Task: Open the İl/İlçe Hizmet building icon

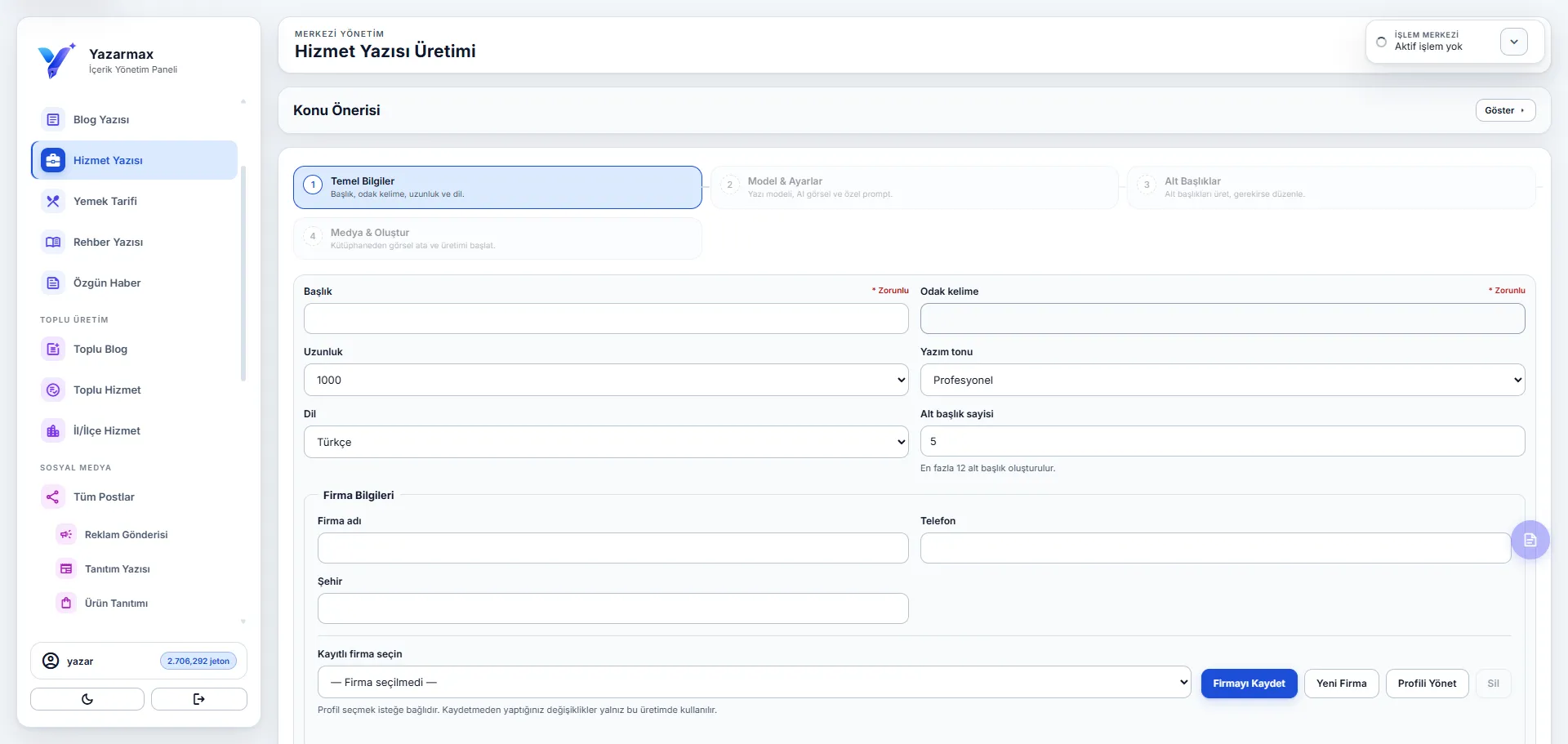Action: point(53,430)
